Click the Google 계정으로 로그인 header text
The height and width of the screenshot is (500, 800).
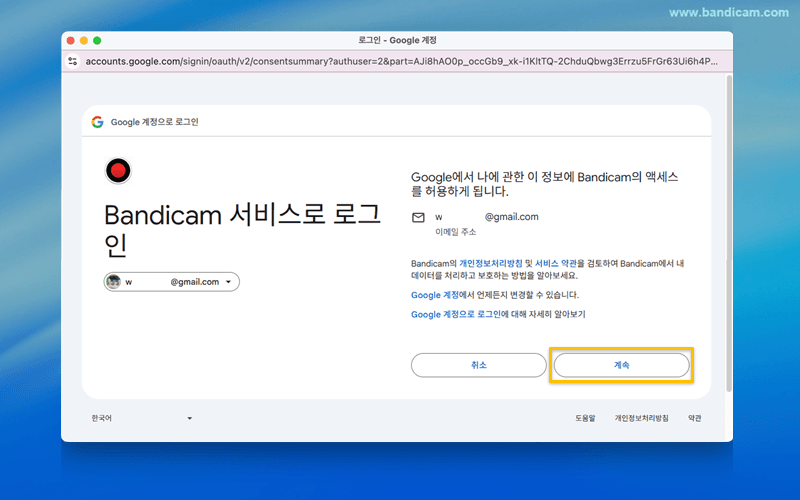155,122
